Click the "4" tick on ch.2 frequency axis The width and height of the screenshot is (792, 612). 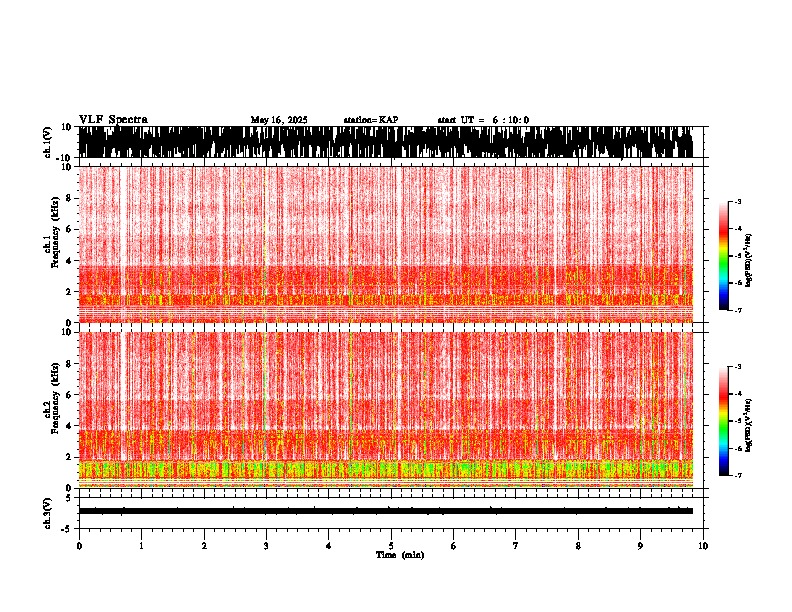70,426
